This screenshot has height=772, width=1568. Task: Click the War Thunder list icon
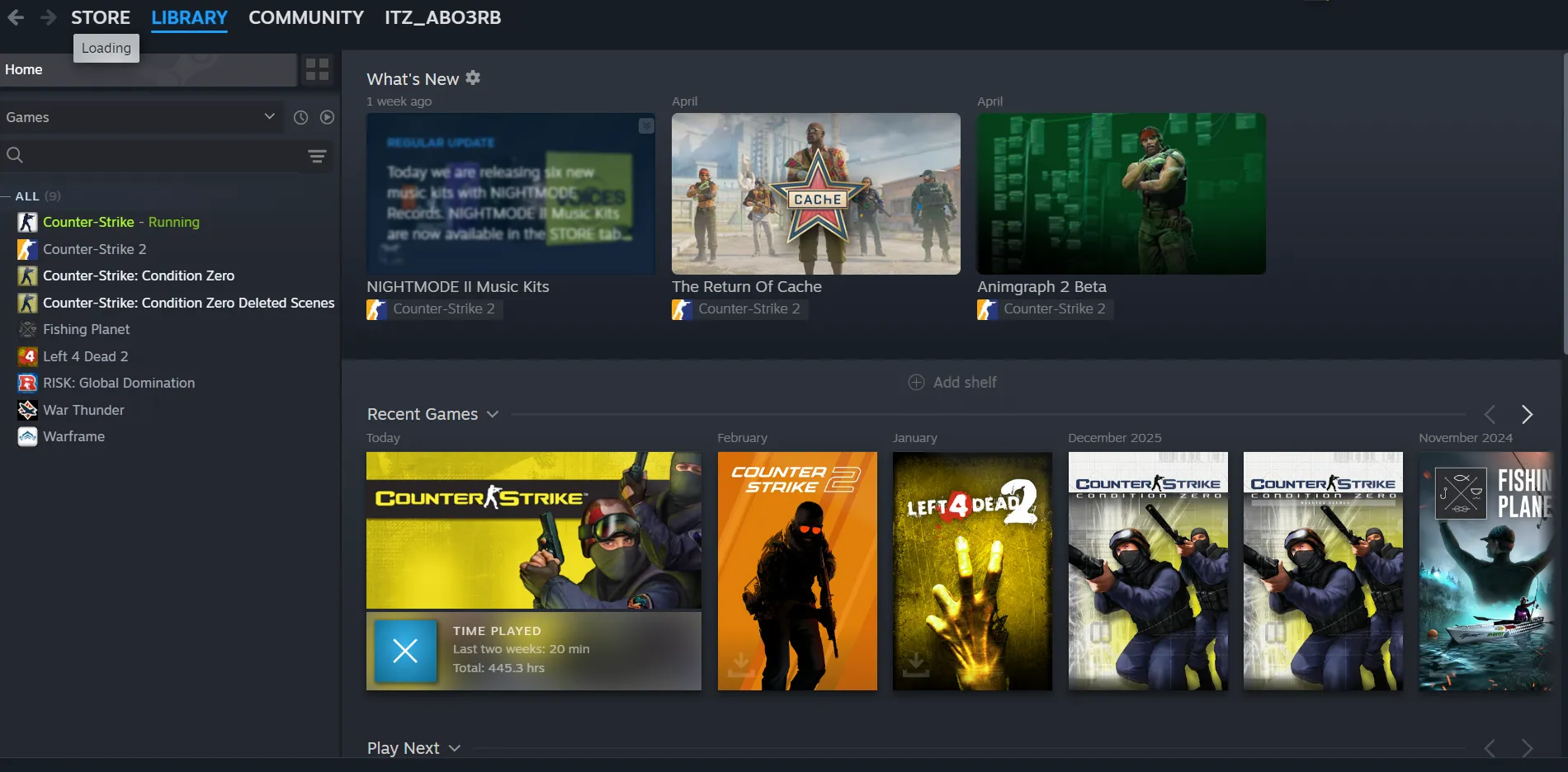(28, 410)
